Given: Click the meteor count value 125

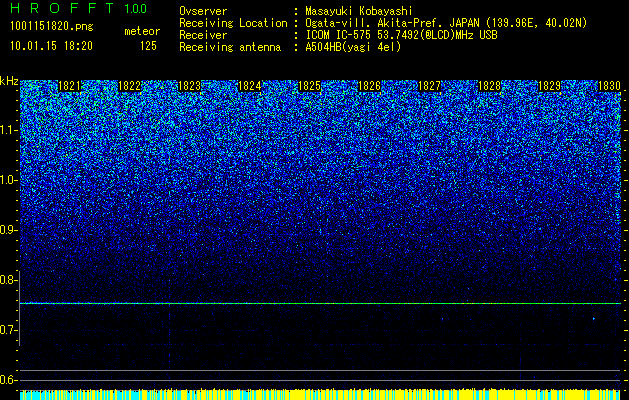Looking at the screenshot, I should click(148, 46).
